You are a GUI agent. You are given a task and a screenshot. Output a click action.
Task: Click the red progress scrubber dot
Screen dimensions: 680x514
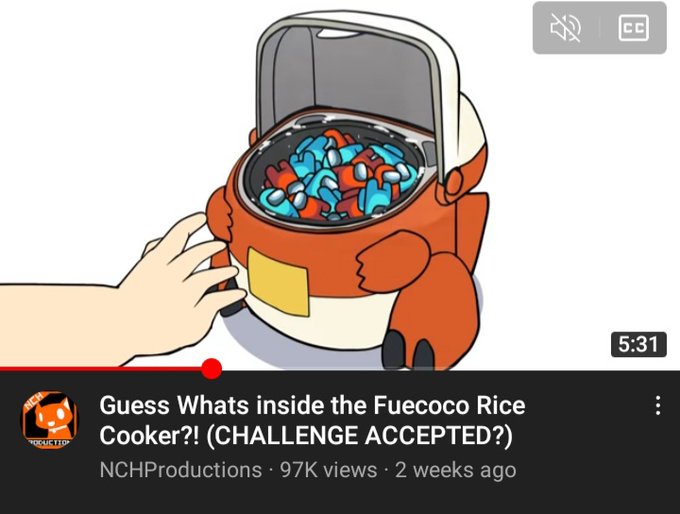(x=212, y=369)
